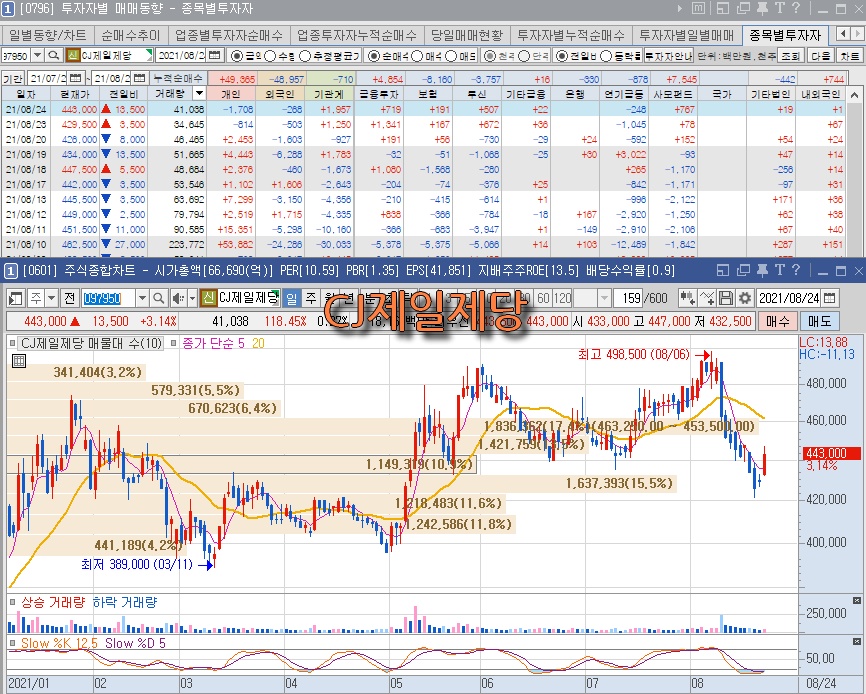Screen dimensions: 866x694
Task: Click pushpin icon in chart window title bar
Action: point(762,271)
